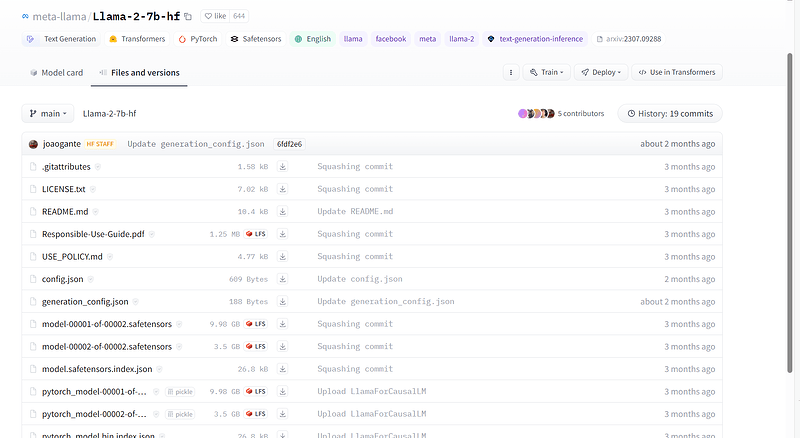Screen dimensions: 800x438
Task: Download model-00001-of-00002.safetensors
Action: (x=283, y=324)
